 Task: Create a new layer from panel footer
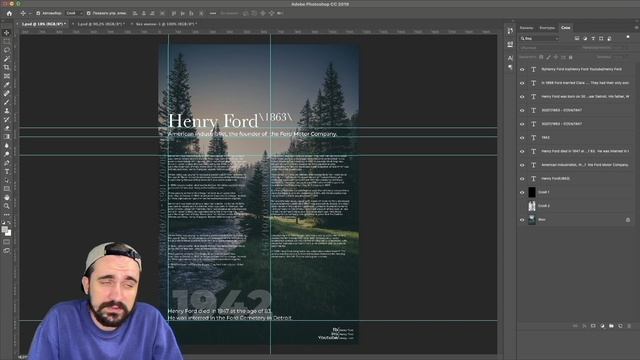620,326
